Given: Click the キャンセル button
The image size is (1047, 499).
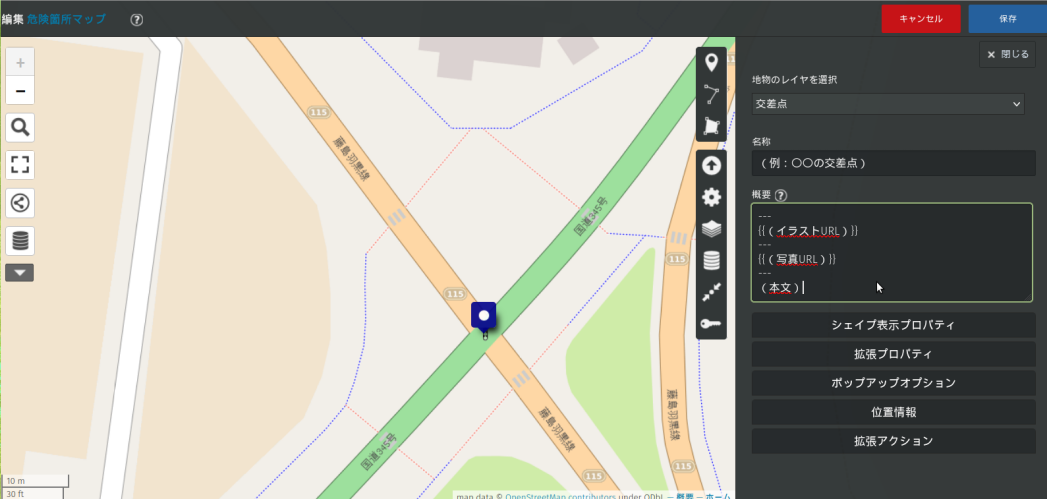Looking at the screenshot, I should coord(921,19).
